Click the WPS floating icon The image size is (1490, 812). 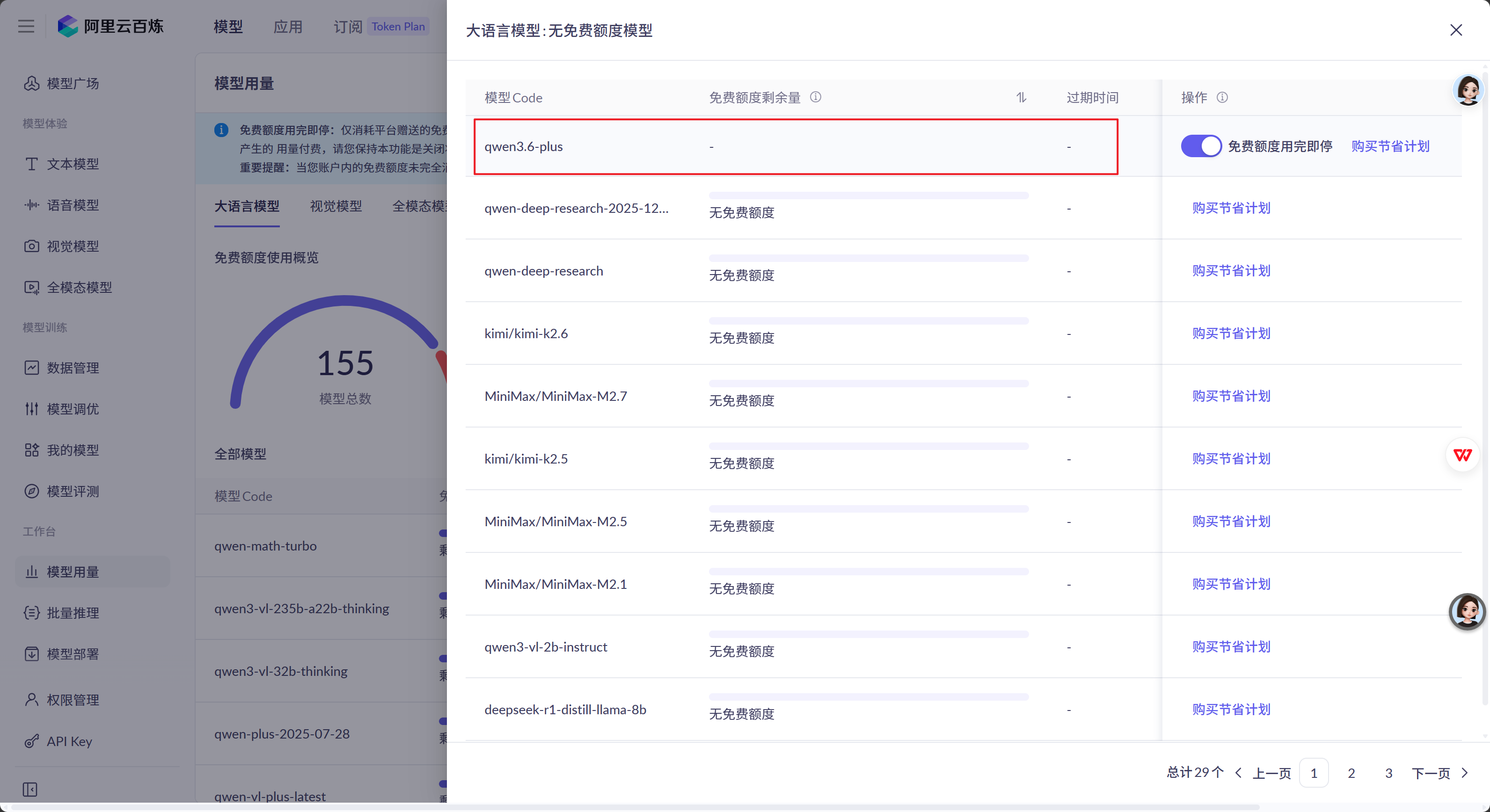[x=1463, y=455]
